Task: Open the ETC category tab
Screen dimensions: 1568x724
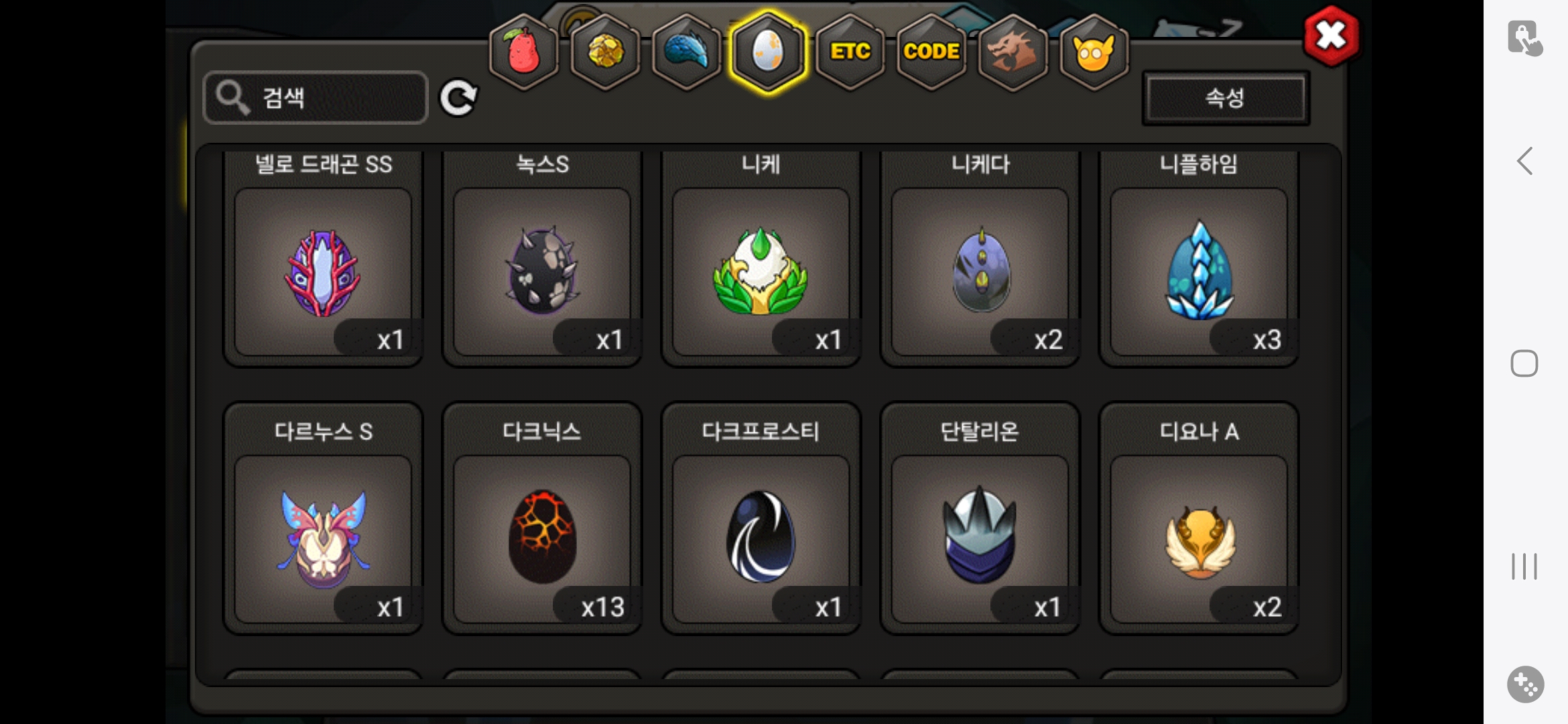Action: [x=850, y=52]
